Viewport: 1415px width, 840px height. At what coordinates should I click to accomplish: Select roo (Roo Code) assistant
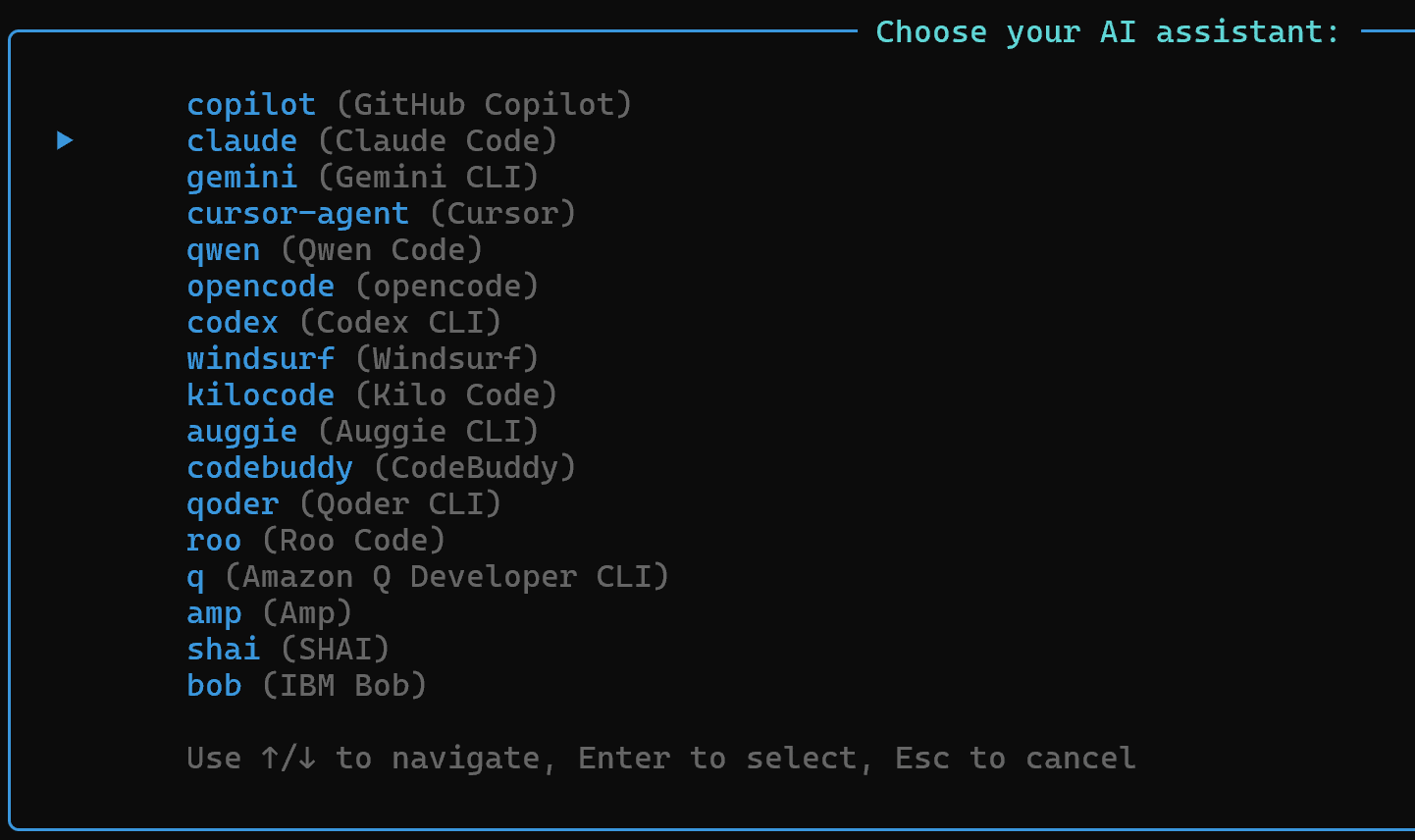[x=315, y=540]
